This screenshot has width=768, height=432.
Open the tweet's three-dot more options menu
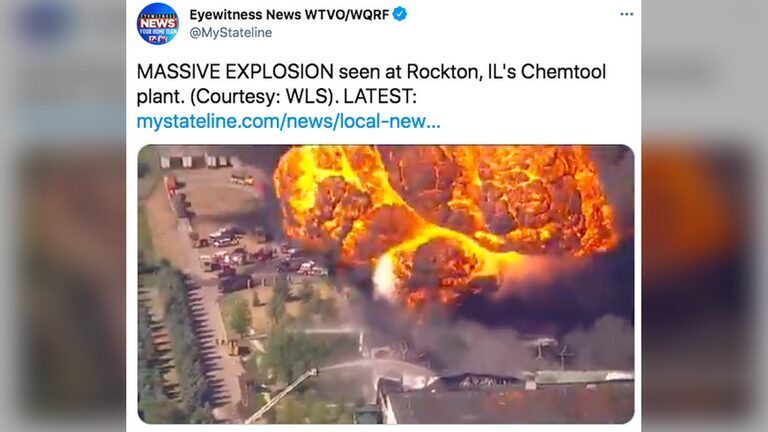point(626,14)
